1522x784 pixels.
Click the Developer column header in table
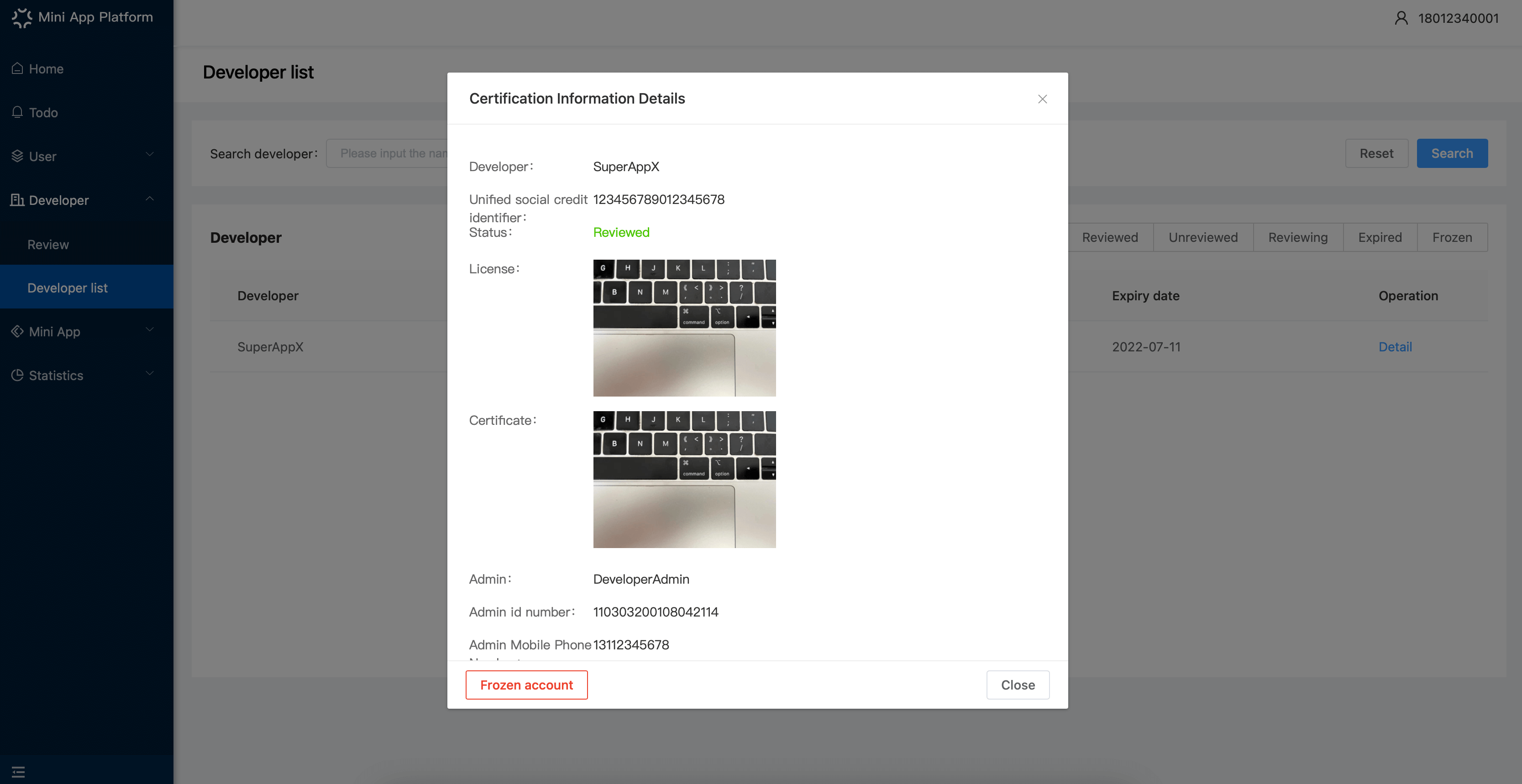pos(268,296)
